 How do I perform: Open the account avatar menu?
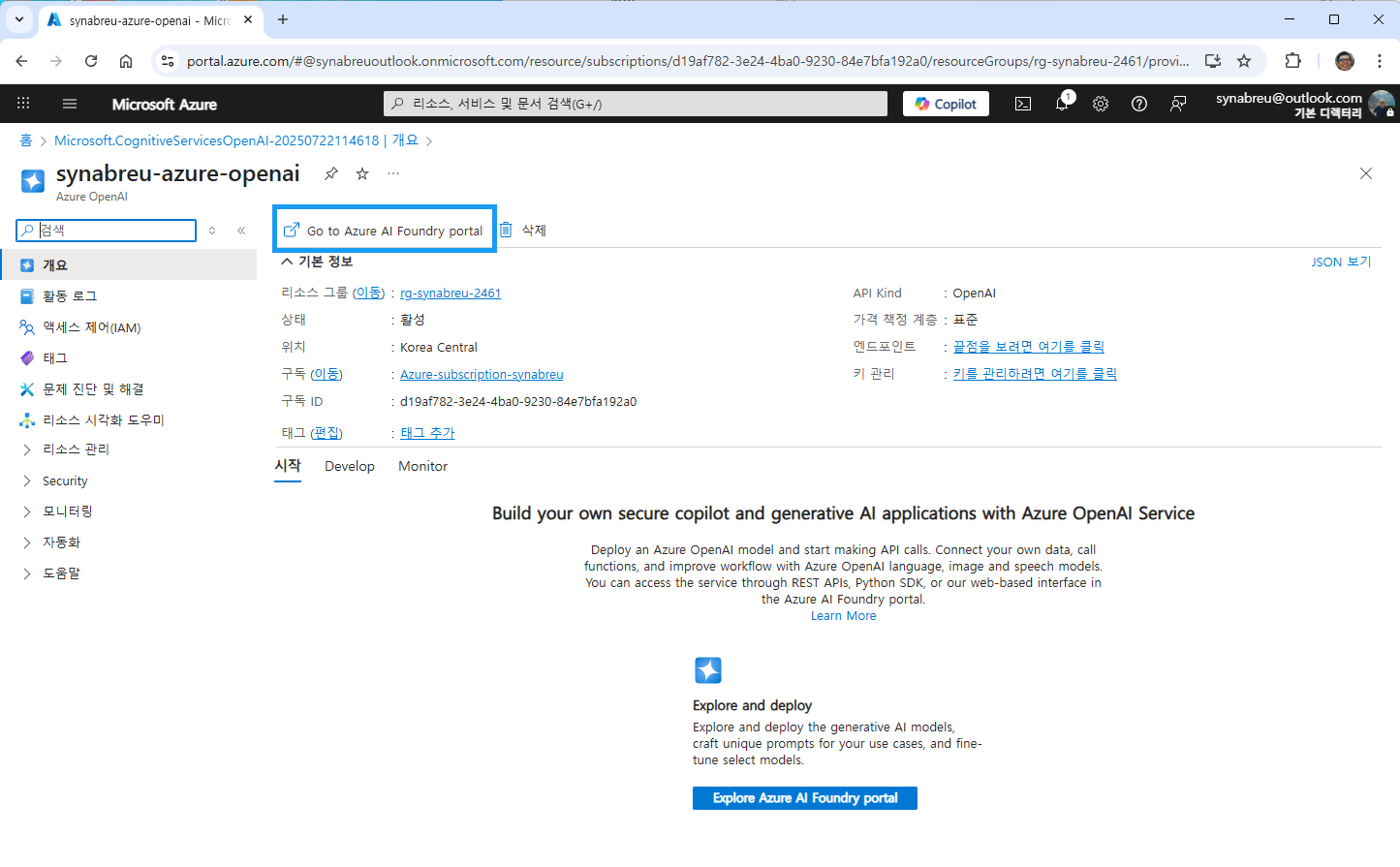[1382, 104]
